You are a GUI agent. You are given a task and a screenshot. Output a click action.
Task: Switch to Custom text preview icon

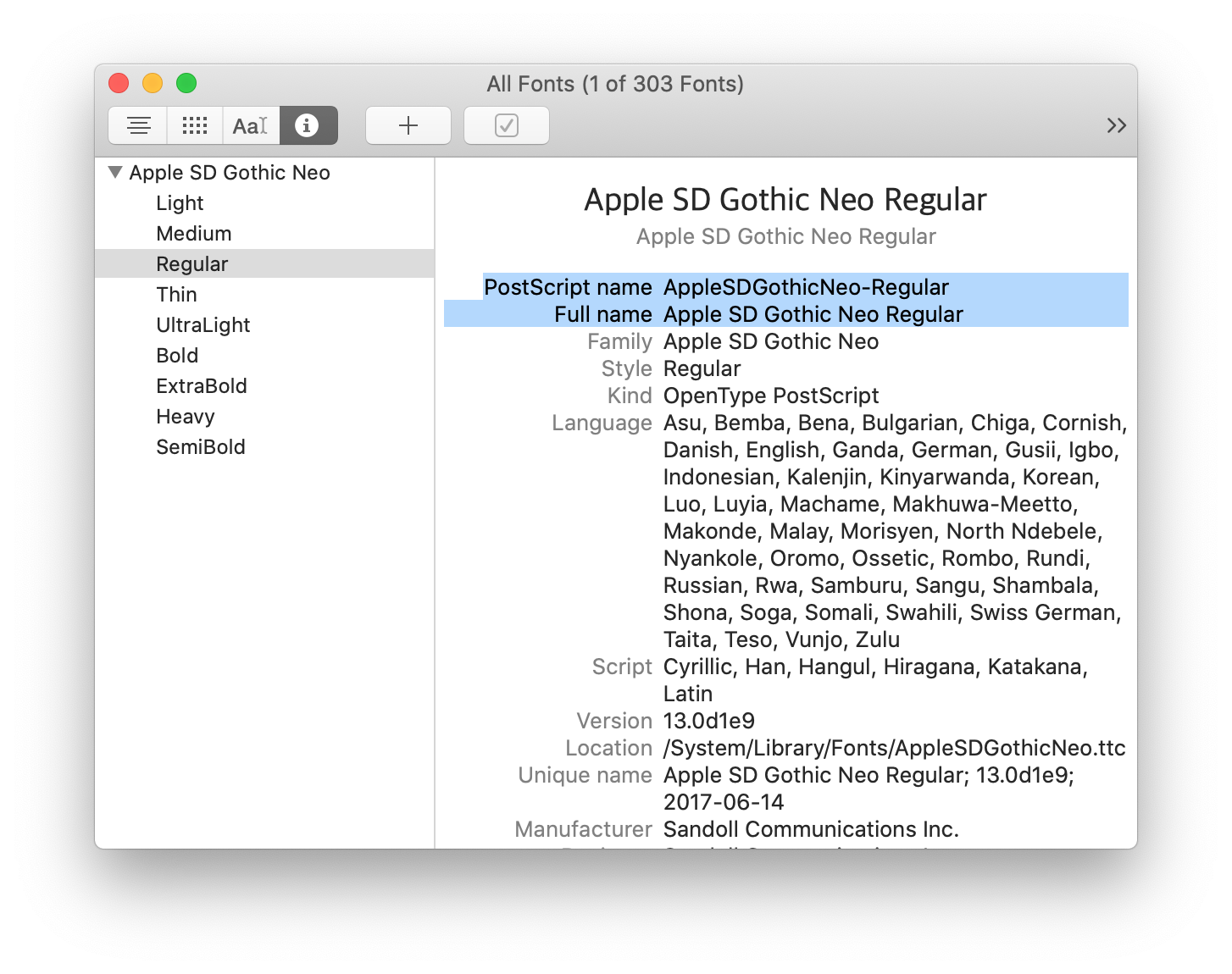click(x=251, y=125)
